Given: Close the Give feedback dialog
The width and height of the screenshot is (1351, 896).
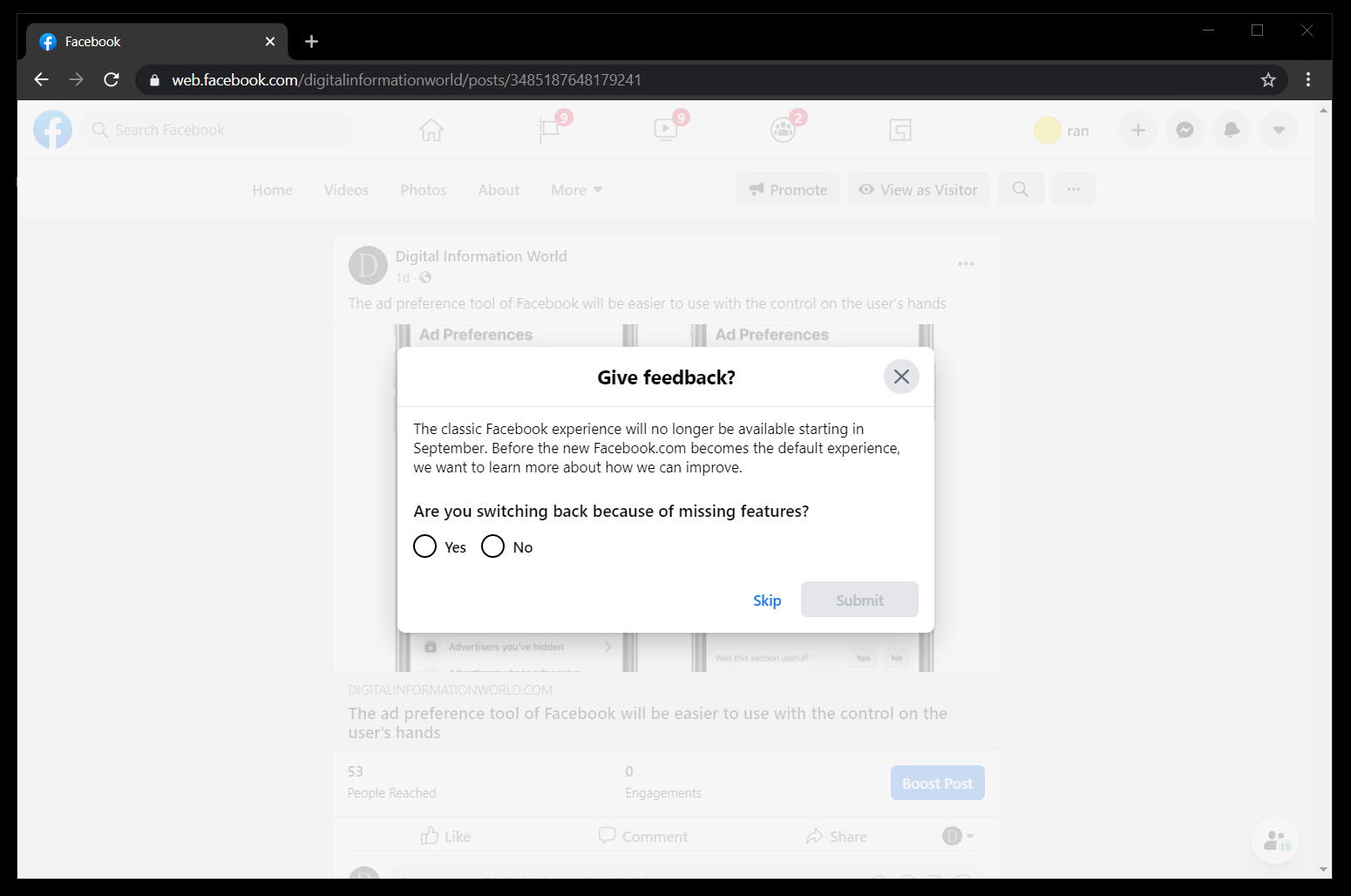Looking at the screenshot, I should click(x=901, y=377).
